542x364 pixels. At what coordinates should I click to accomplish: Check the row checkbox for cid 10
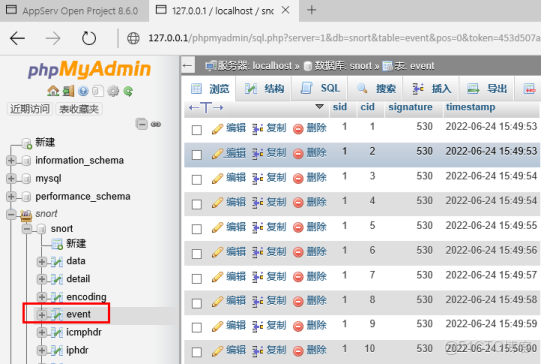197,352
